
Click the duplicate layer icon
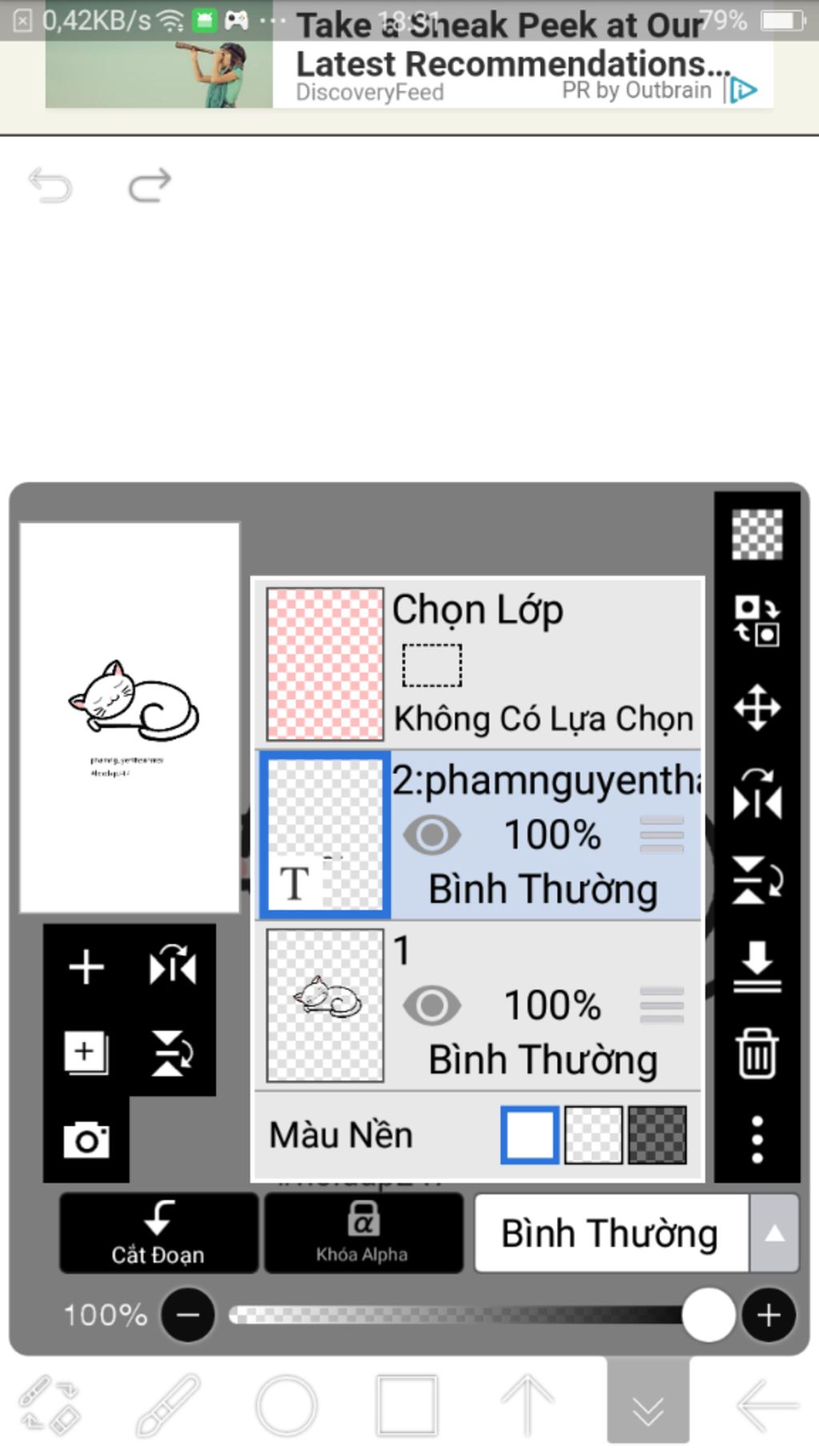(86, 1053)
